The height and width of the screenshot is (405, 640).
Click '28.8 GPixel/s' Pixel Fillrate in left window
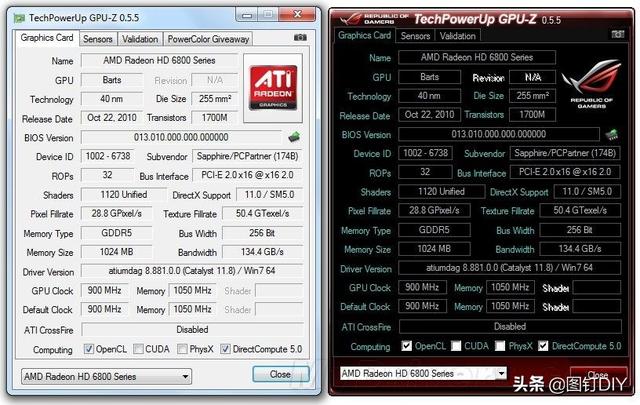coord(116,213)
